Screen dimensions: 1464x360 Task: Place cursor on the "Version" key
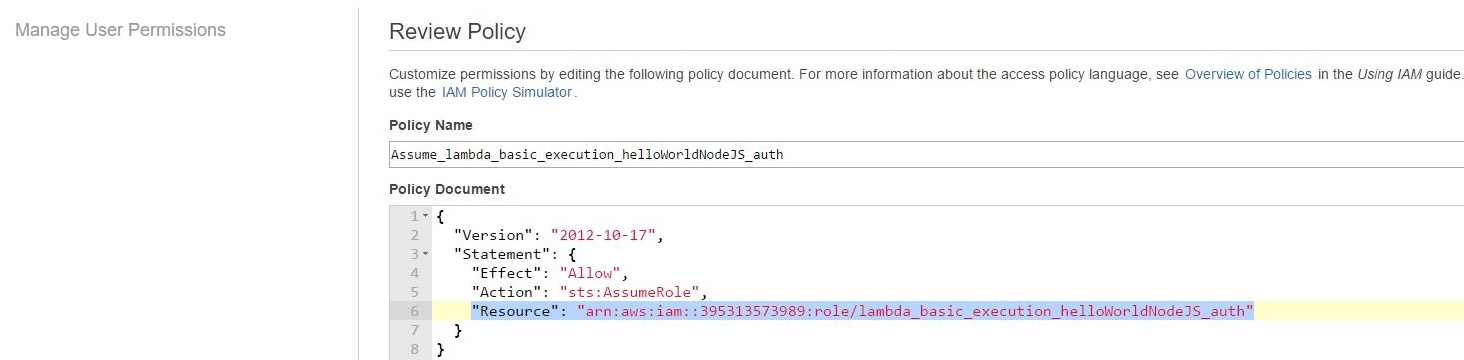click(492, 235)
